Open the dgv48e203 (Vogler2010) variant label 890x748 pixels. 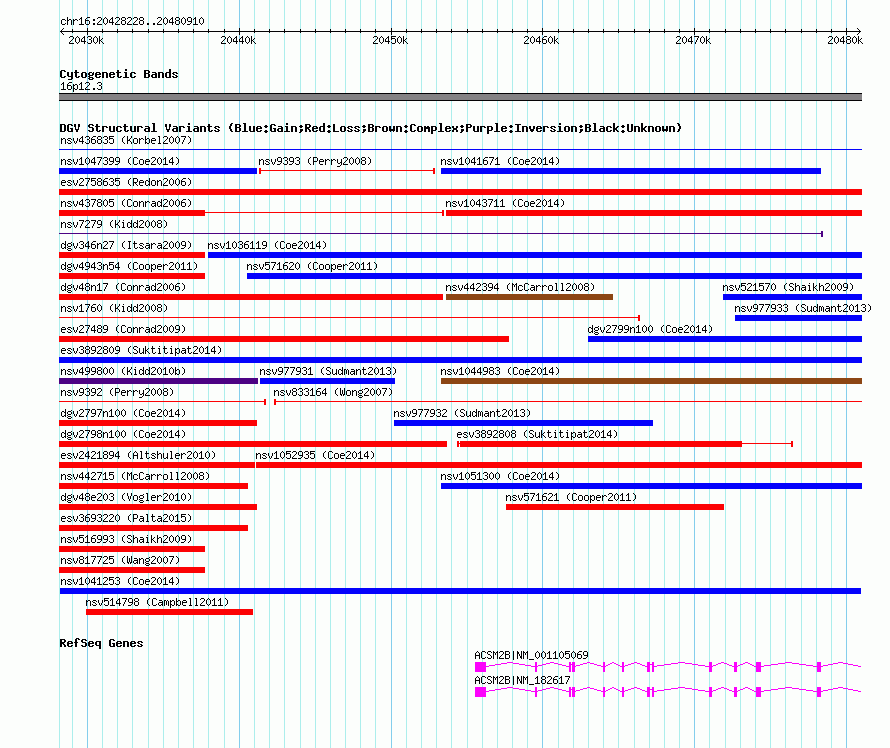coord(126,497)
